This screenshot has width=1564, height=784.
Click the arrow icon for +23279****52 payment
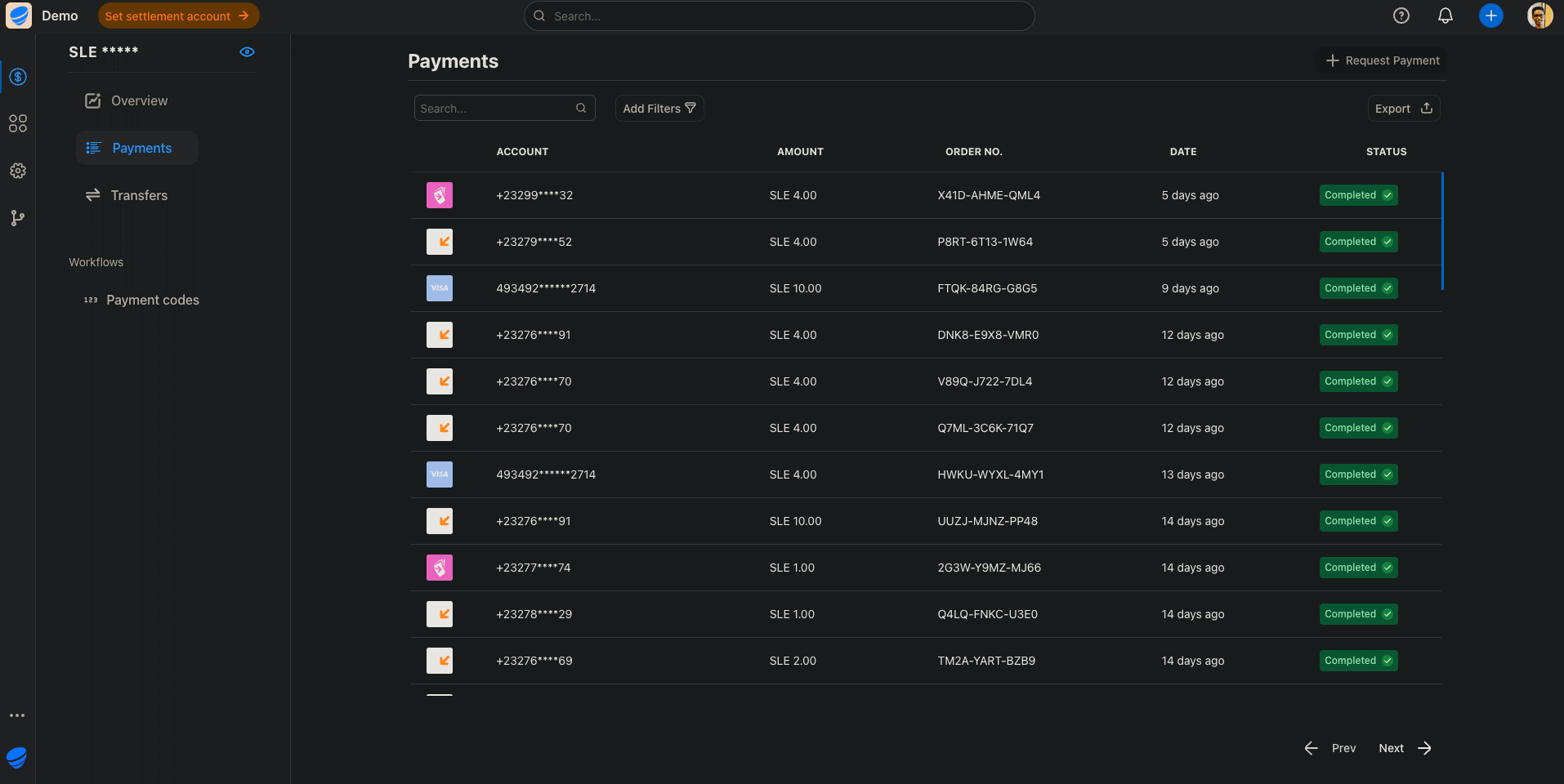(440, 242)
